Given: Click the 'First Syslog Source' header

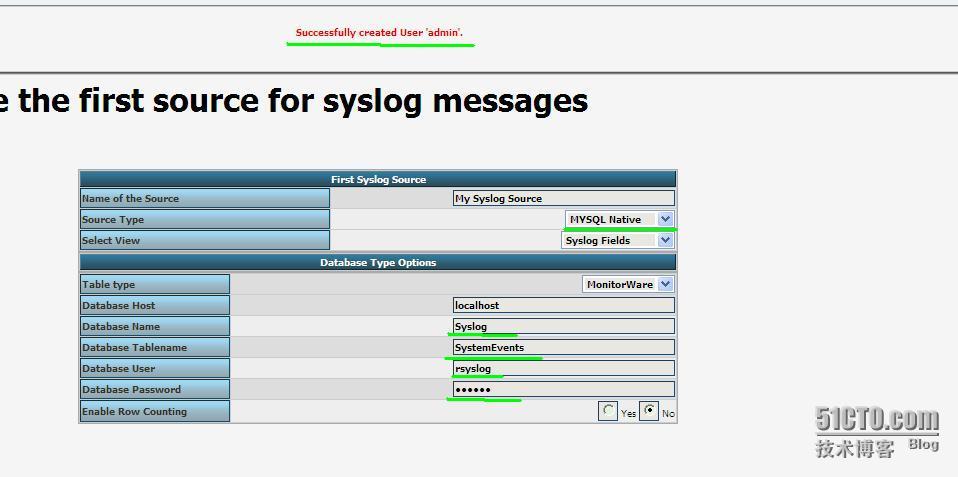Looking at the screenshot, I should coord(378,179).
